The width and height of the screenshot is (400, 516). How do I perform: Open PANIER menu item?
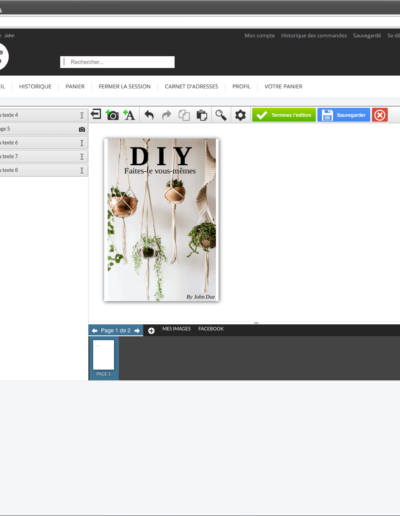click(75, 86)
